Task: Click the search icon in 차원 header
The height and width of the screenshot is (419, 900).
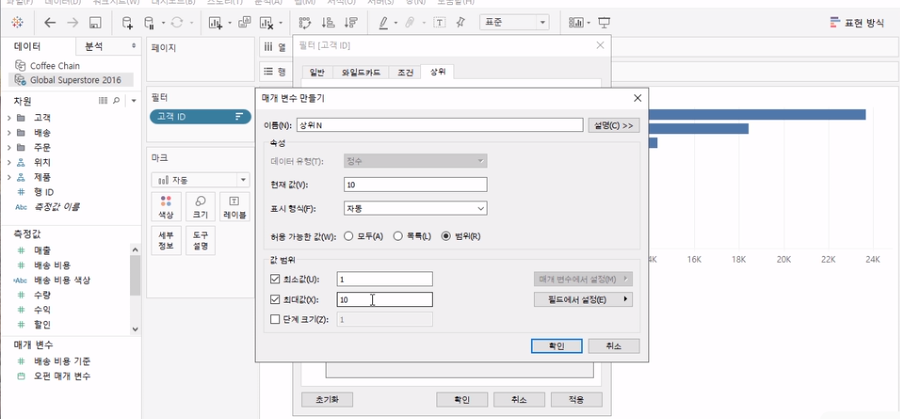Action: click(x=117, y=100)
